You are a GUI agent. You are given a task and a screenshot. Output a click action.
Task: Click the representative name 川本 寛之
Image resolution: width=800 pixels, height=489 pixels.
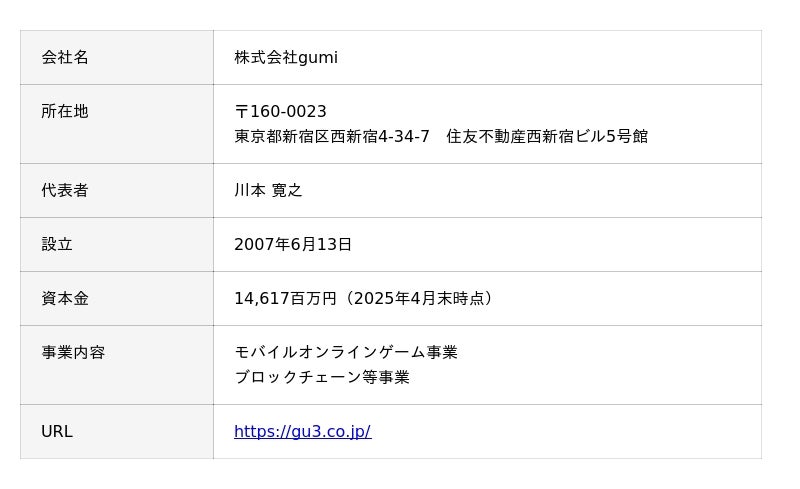268,190
